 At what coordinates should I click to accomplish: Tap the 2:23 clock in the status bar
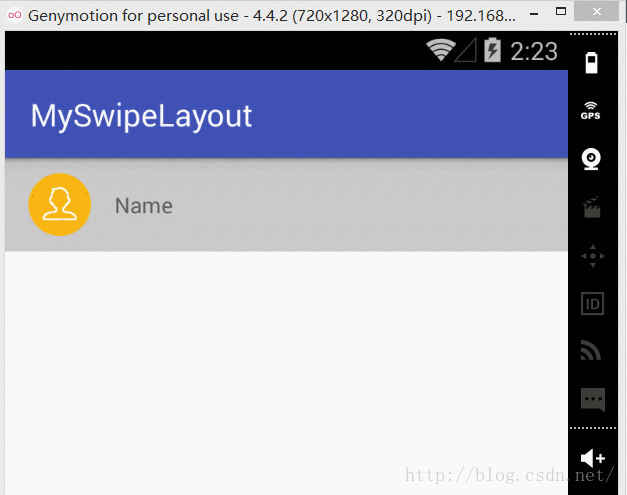534,50
